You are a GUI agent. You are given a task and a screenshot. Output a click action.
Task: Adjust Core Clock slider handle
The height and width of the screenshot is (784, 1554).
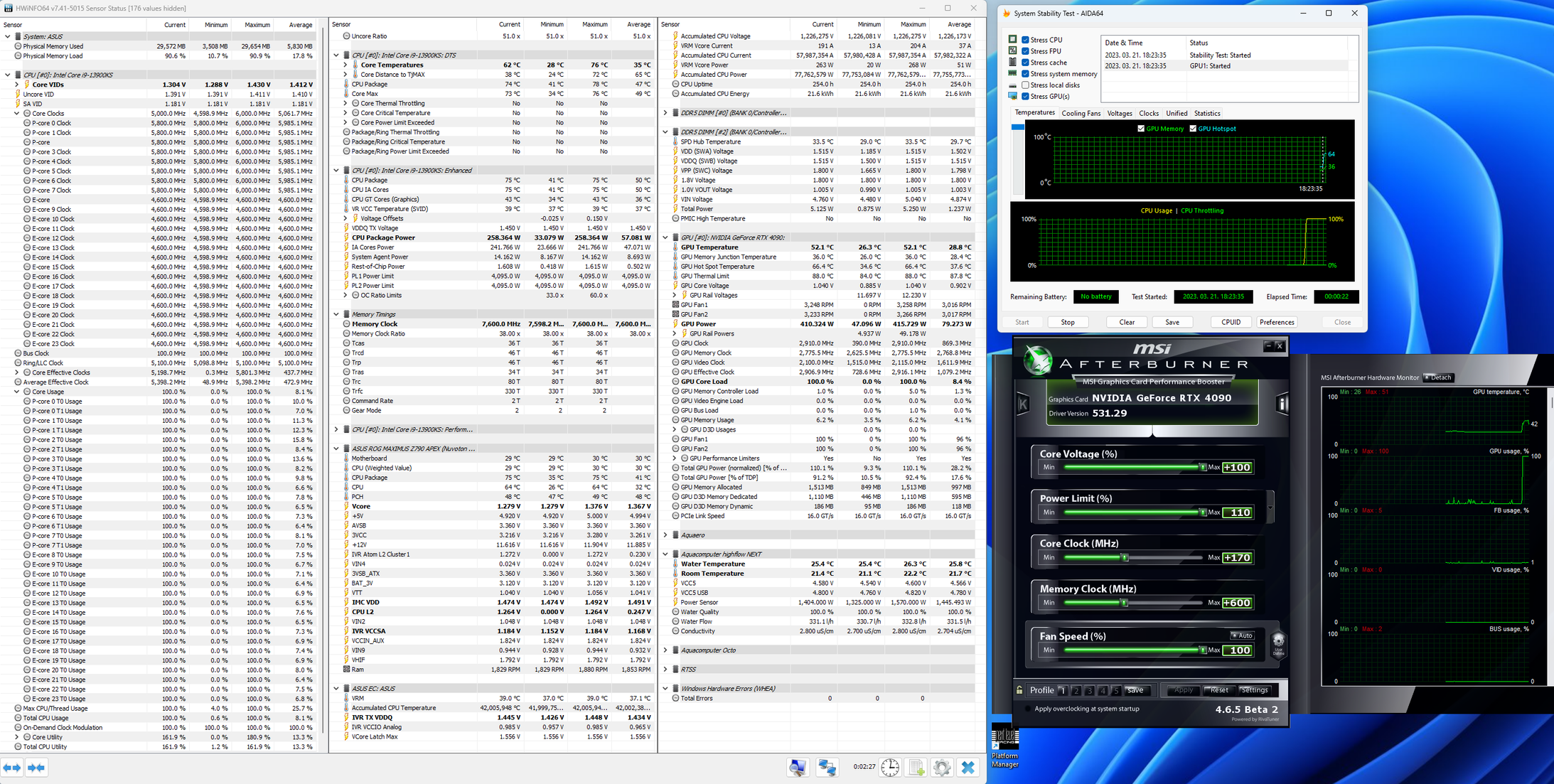click(1125, 558)
